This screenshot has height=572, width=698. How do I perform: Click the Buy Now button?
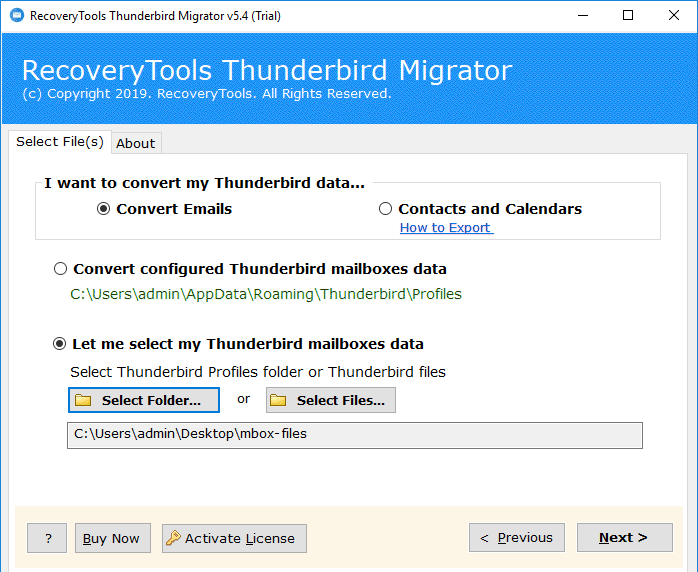coord(113,538)
